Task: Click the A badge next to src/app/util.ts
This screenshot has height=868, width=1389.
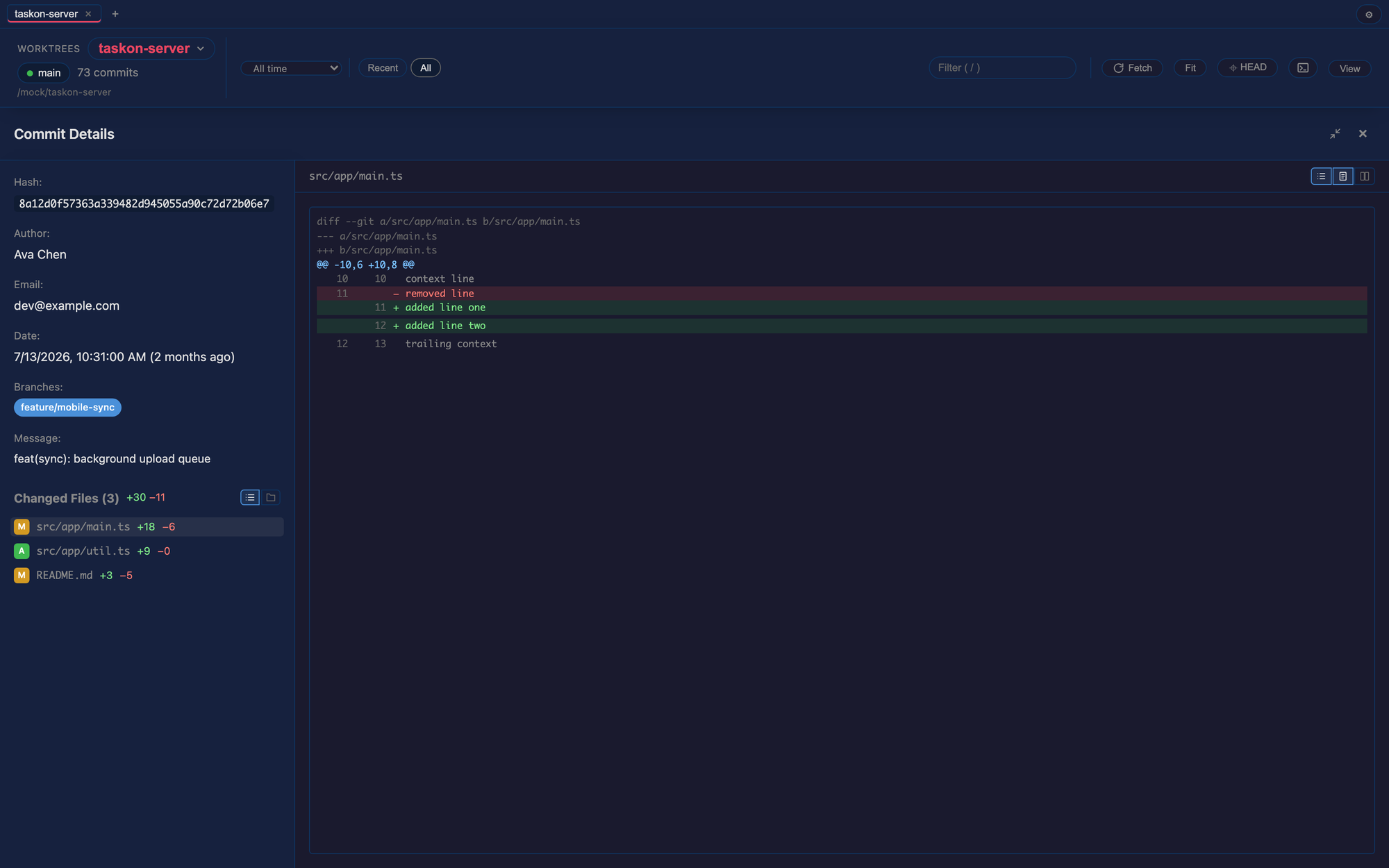Action: pyautogui.click(x=22, y=551)
